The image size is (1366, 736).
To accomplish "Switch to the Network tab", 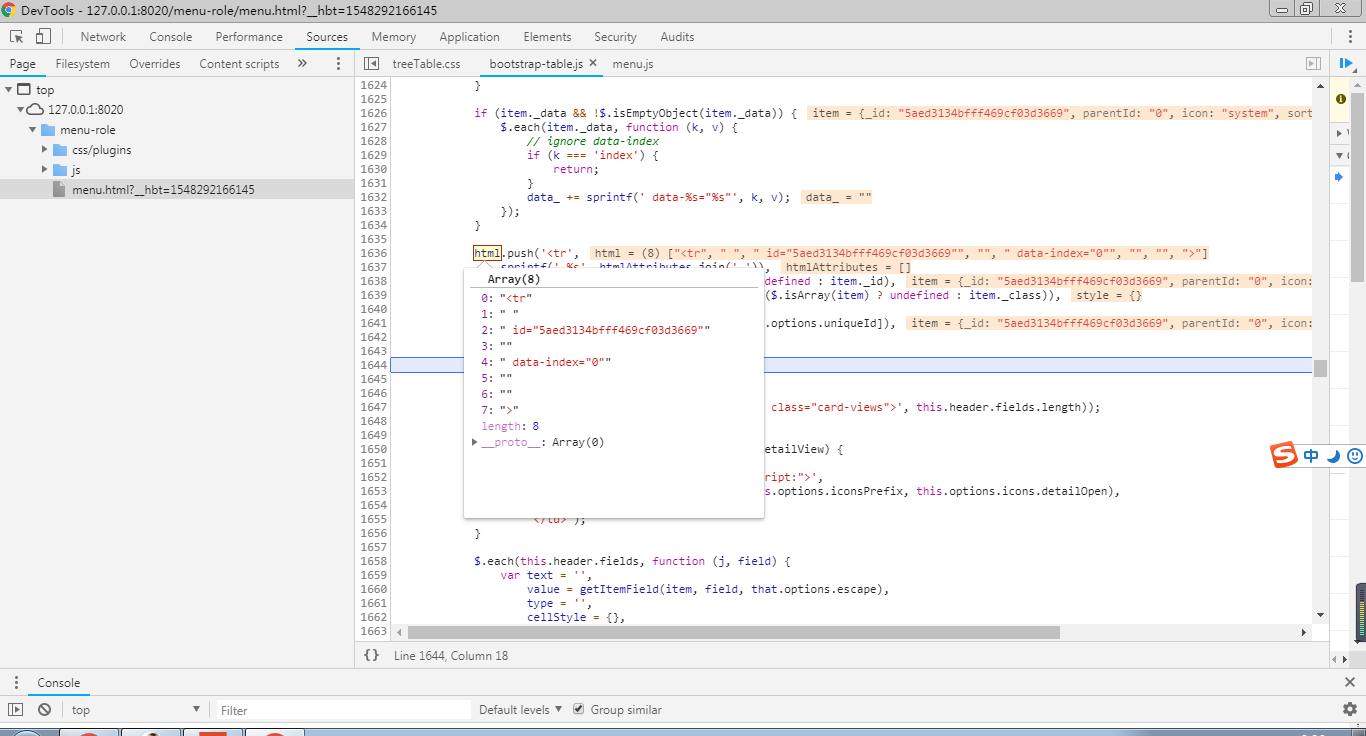I will coord(103,37).
